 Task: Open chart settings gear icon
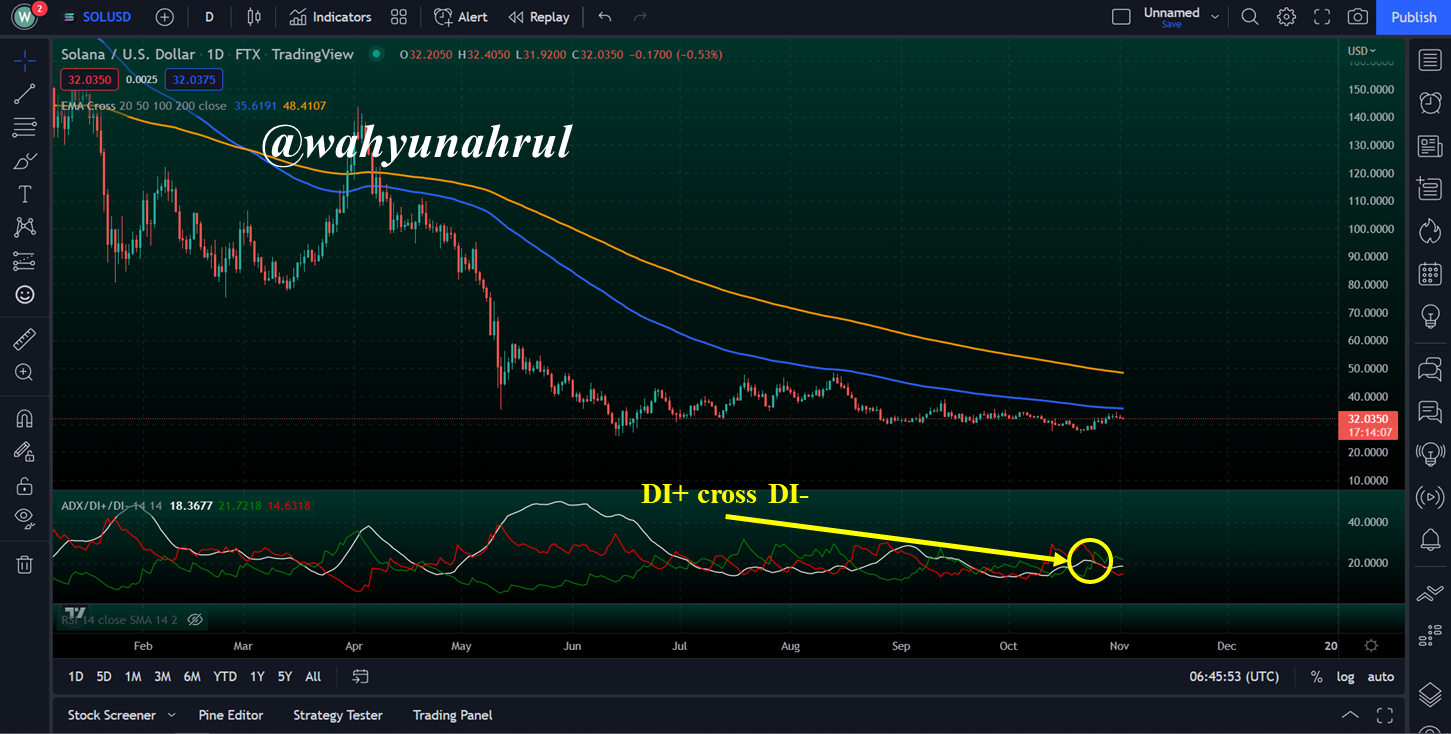pos(1286,17)
